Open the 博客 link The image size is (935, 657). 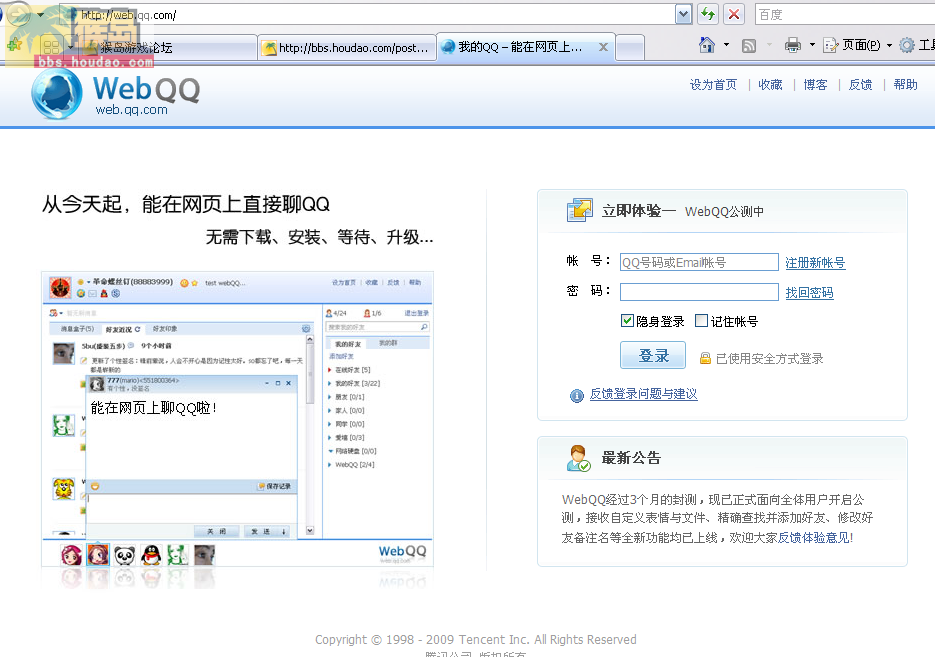[x=815, y=85]
